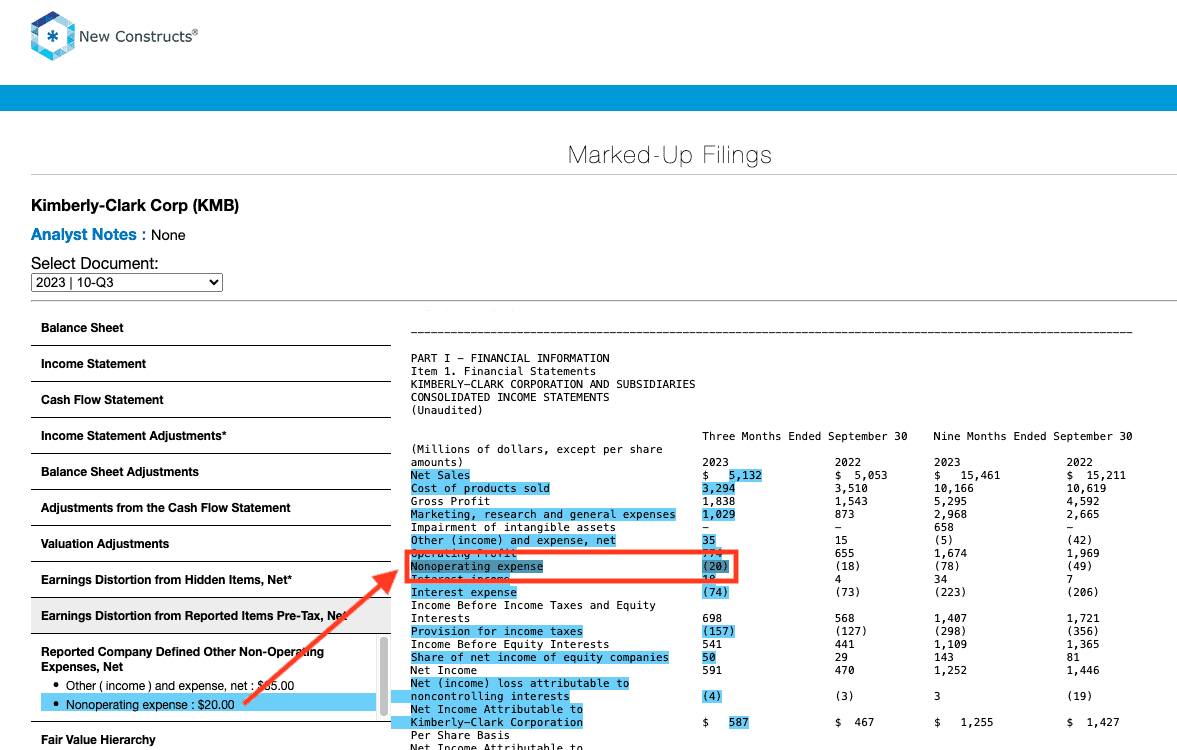
Task: Expand Valuation Adjustments section
Action: tap(210, 544)
